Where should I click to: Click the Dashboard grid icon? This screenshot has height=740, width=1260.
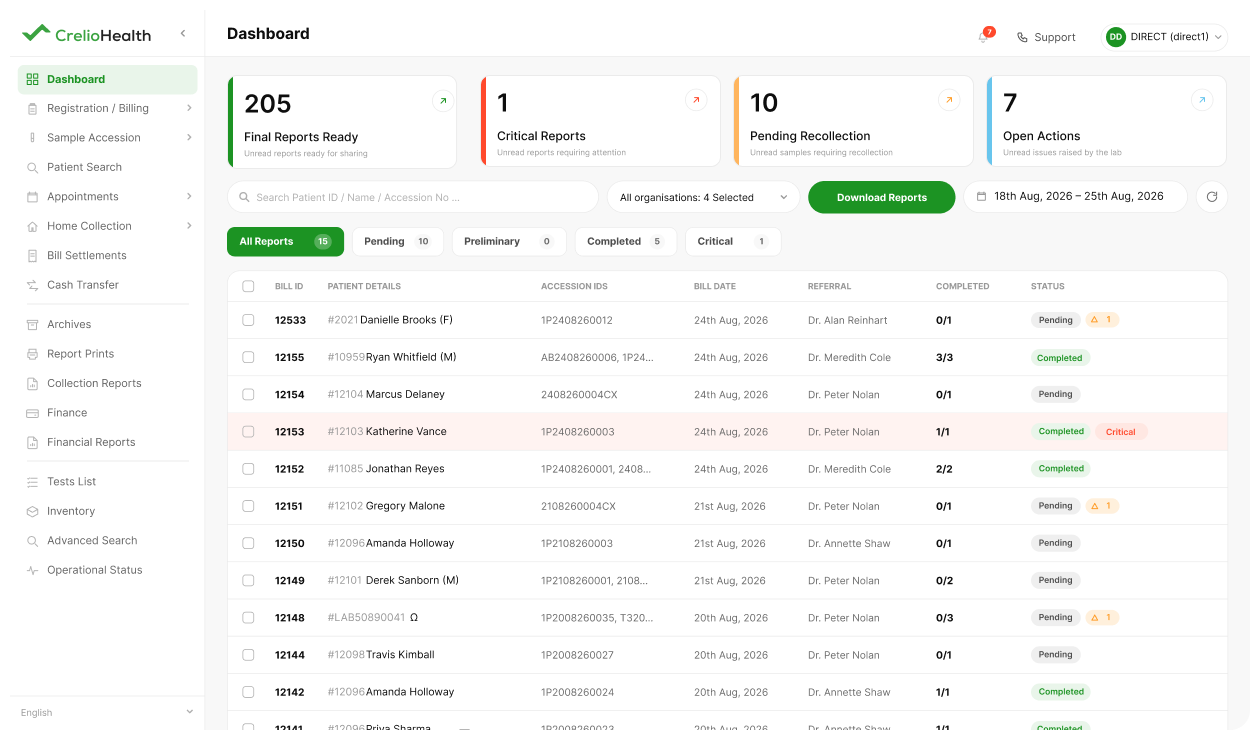point(33,80)
